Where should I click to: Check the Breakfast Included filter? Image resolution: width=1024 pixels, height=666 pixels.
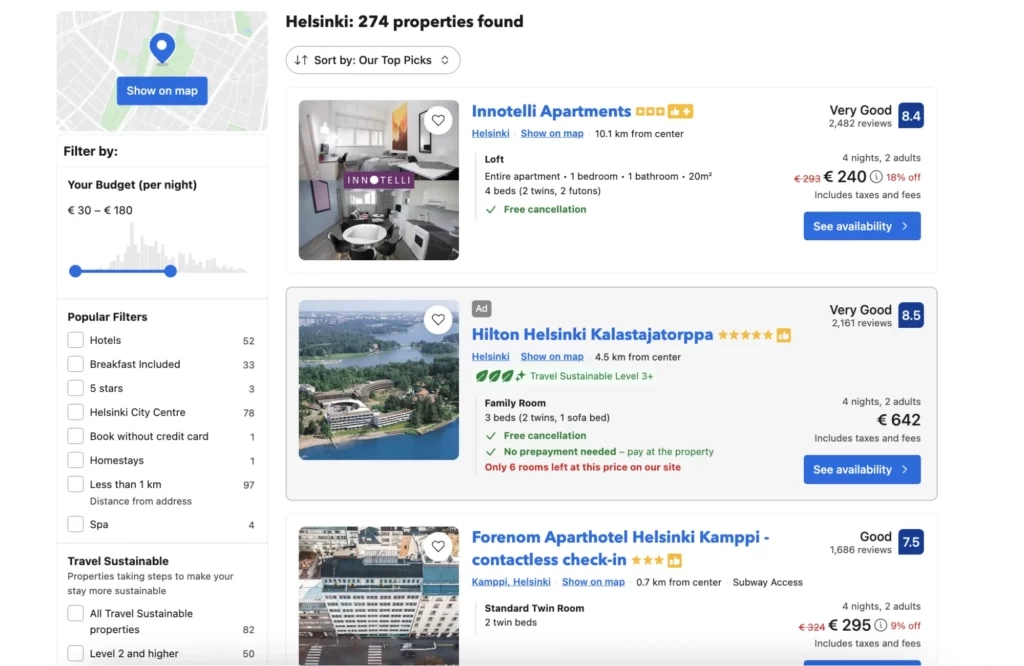[x=76, y=364]
